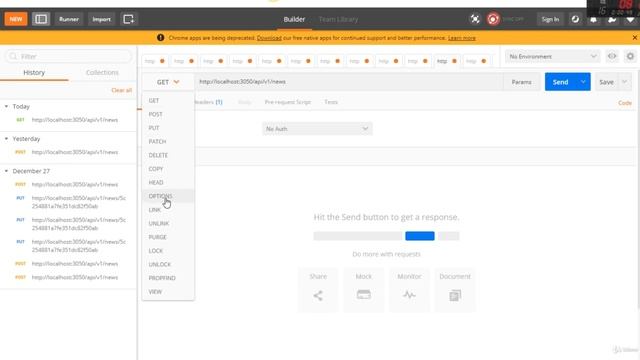The height and width of the screenshot is (360, 640).
Task: Focus the Filter search field
Action: [69, 56]
